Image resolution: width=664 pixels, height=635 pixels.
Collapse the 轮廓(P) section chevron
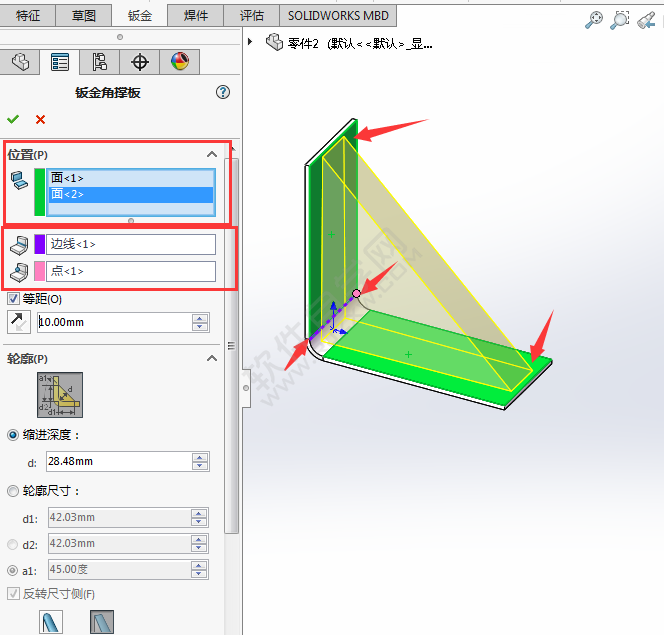click(212, 358)
